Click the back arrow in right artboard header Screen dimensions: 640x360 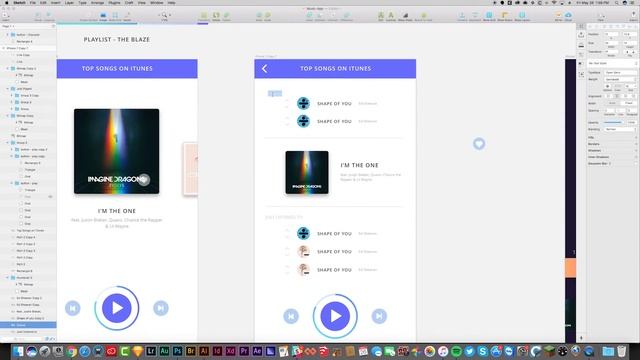point(264,69)
